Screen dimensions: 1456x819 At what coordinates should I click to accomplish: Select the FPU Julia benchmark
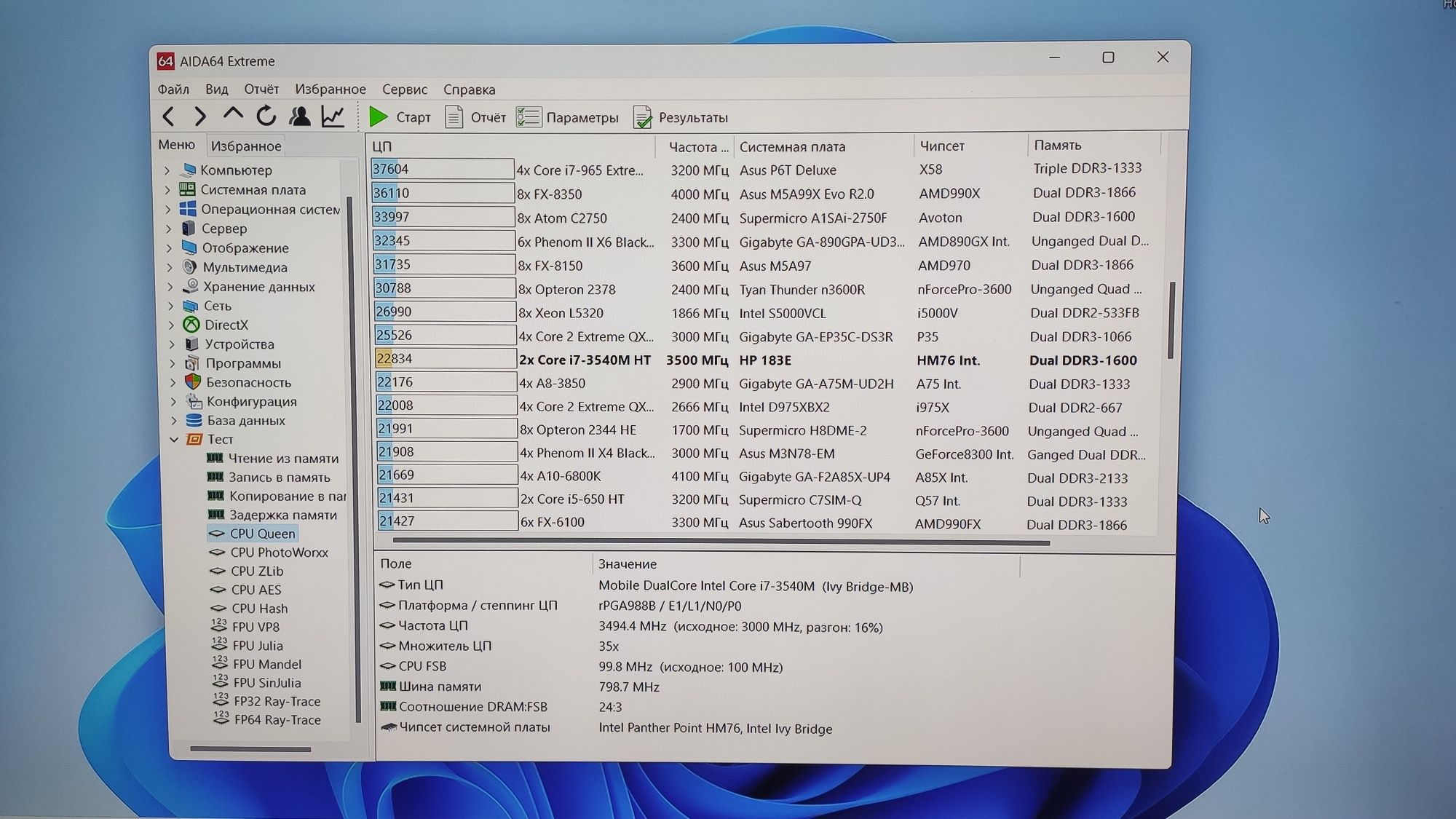pos(248,646)
